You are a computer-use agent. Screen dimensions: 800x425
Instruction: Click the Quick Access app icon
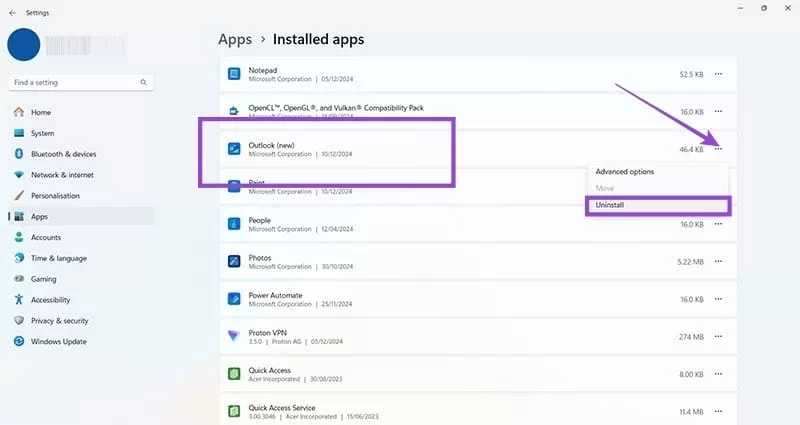(233, 373)
